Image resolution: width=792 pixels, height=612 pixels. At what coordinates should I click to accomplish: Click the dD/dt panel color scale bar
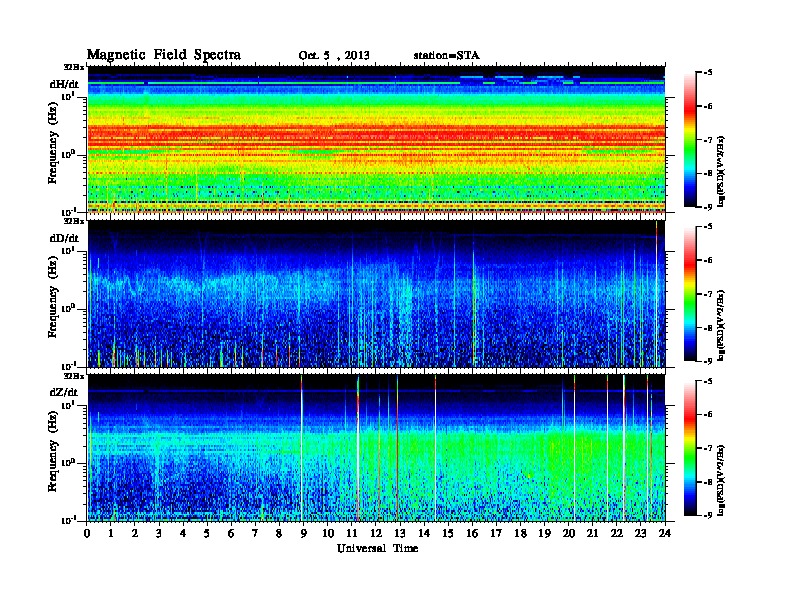point(690,294)
